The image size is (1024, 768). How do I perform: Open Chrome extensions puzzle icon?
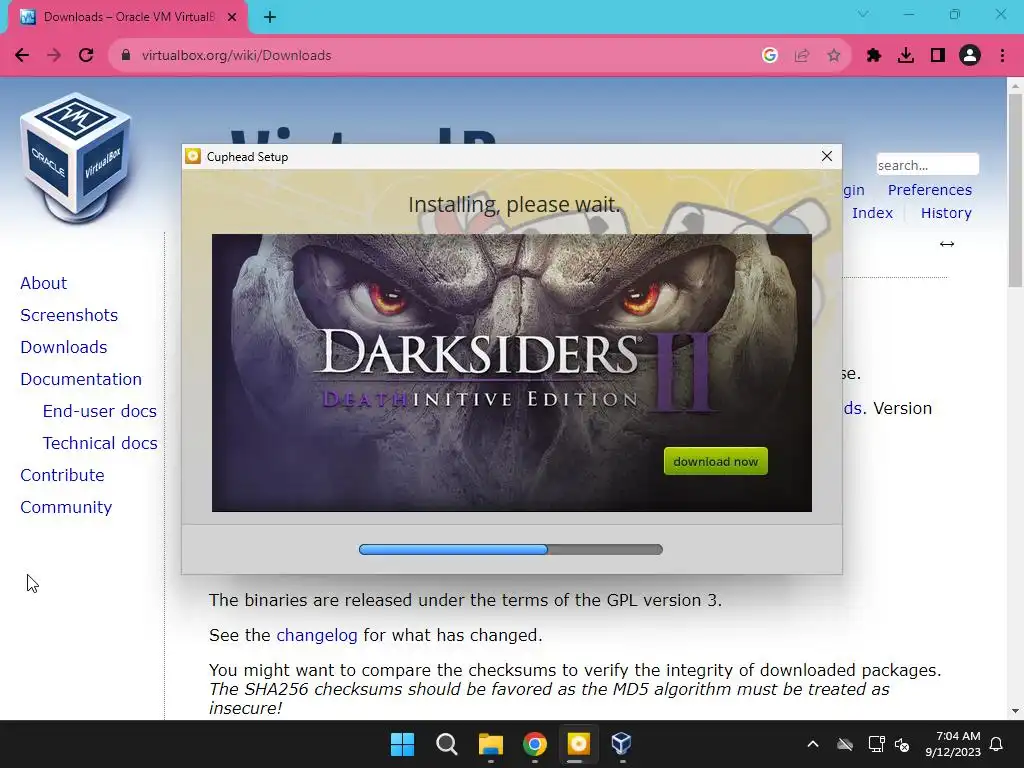pos(874,56)
